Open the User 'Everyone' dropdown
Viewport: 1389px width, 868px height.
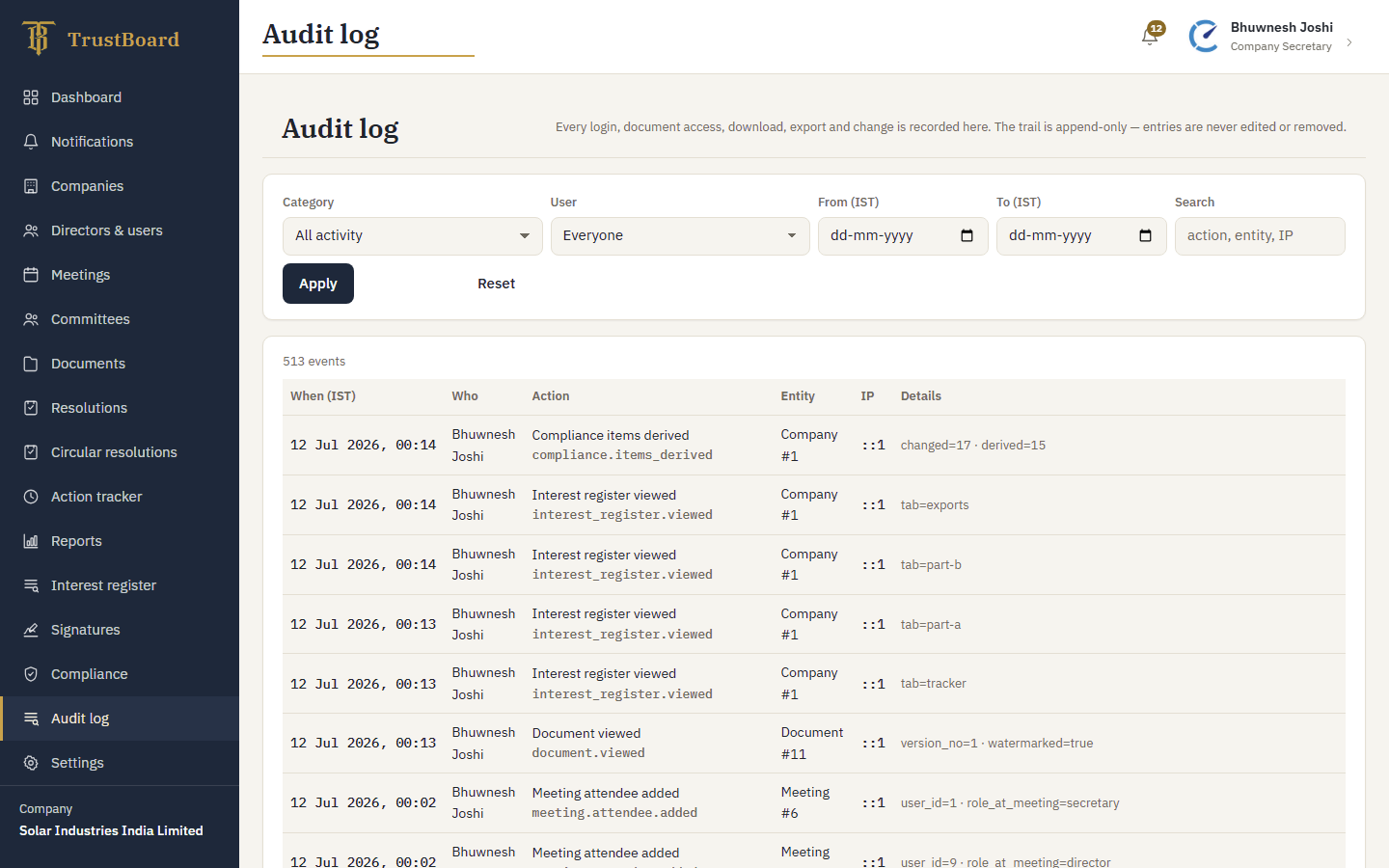click(680, 236)
